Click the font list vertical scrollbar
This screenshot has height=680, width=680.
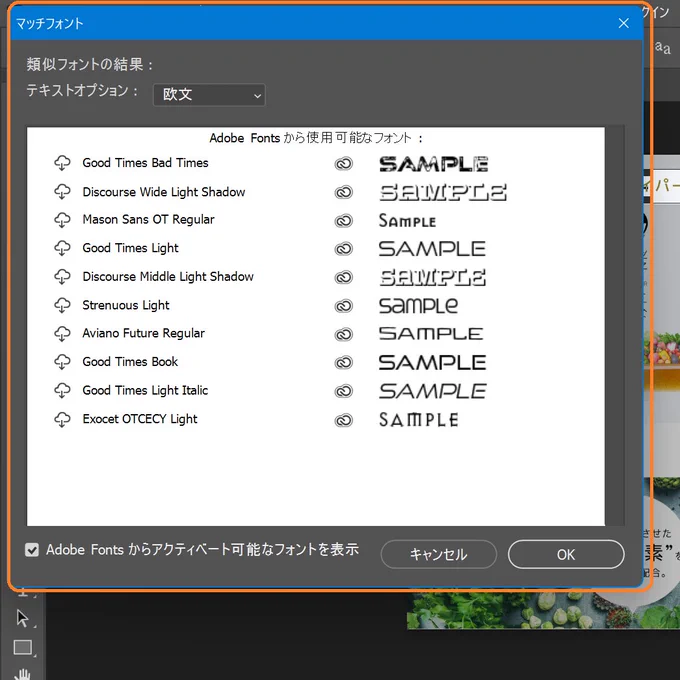[x=615, y=326]
